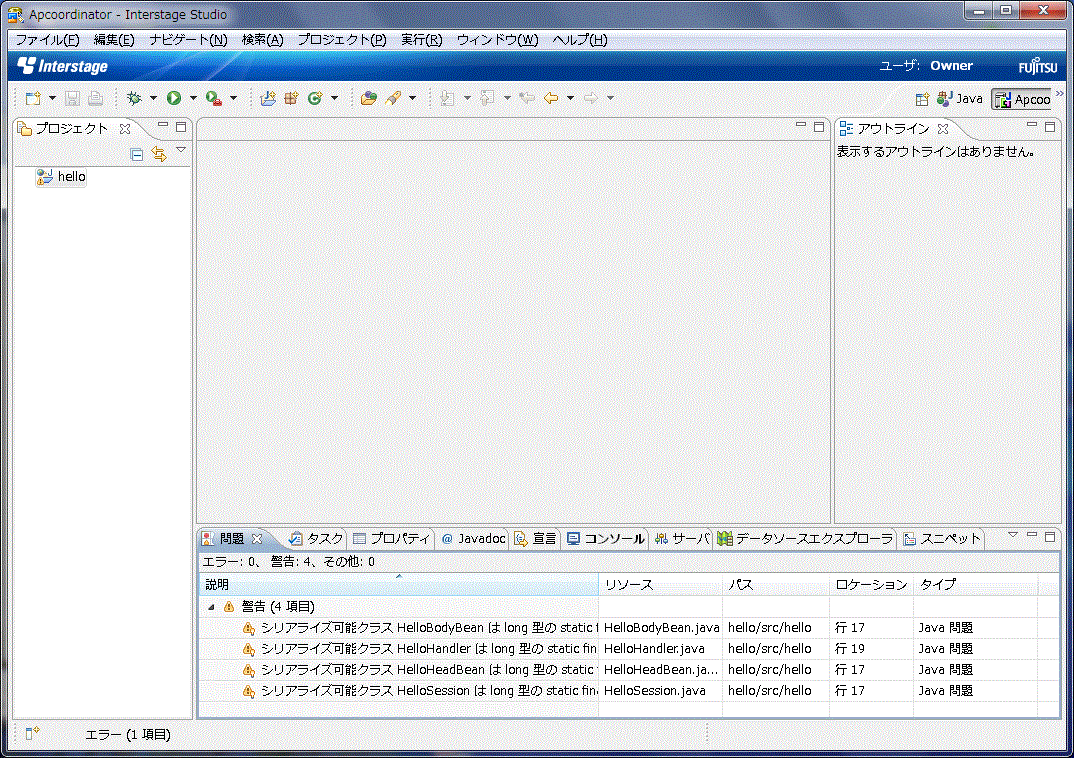The width and height of the screenshot is (1074, 758).
Task: Open the 検索(A) menu
Action: tap(262, 40)
